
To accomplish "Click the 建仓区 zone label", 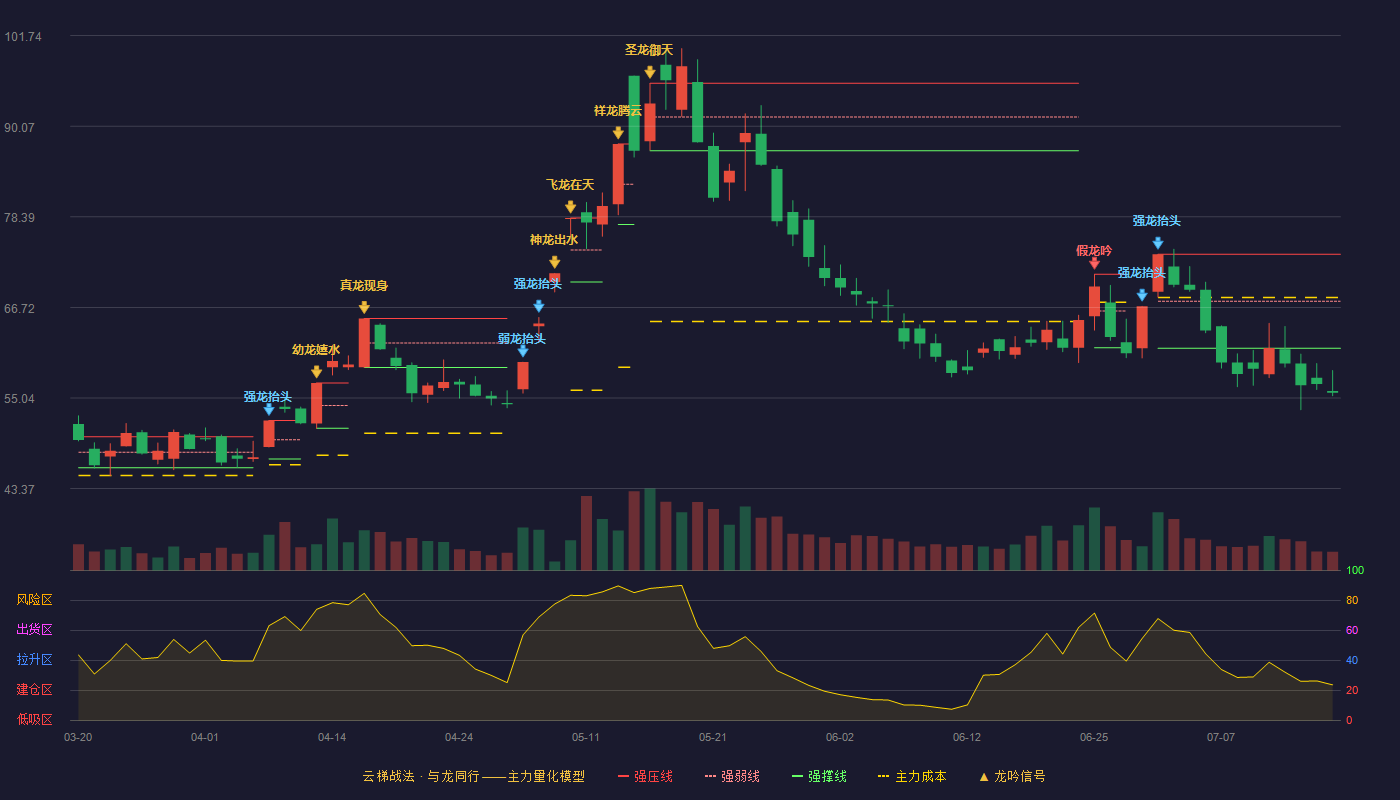I will point(34,690).
